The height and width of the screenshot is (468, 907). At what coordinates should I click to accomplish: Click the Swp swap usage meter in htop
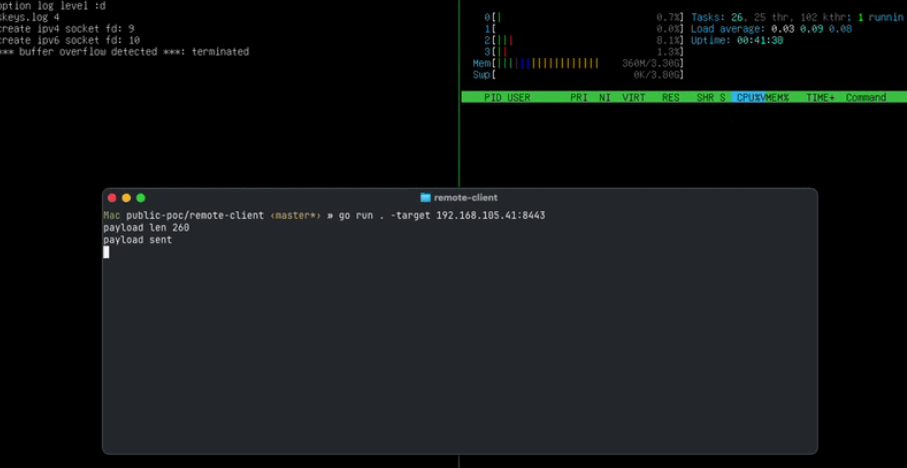coord(578,75)
